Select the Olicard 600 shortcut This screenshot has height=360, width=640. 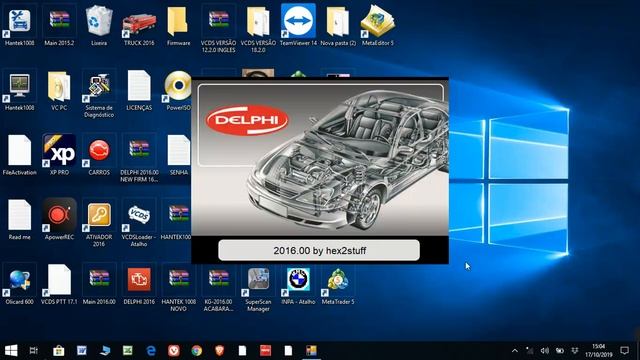[x=20, y=285]
